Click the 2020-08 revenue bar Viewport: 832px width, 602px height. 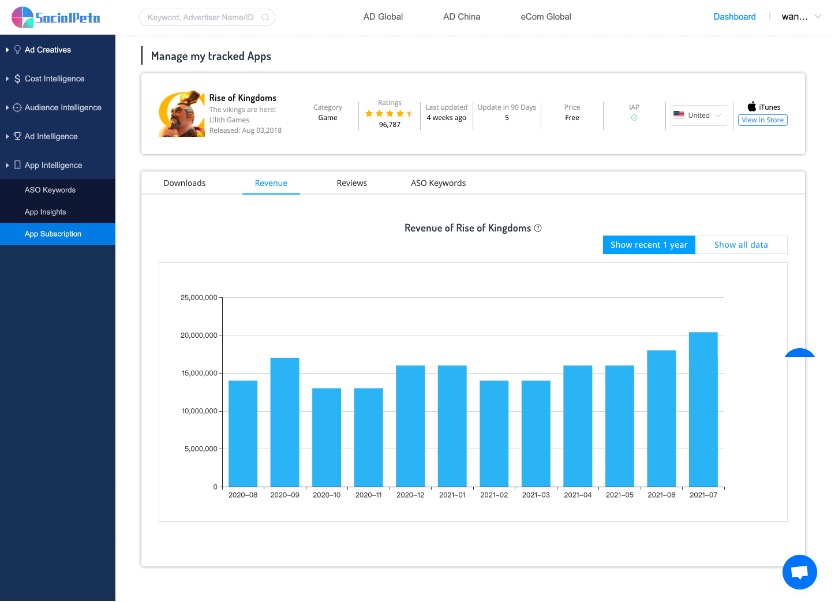click(242, 433)
